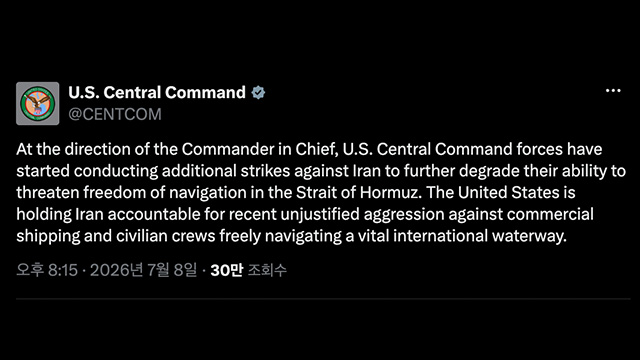Image resolution: width=640 pixels, height=360 pixels.
Task: Click the phrase Commander in Chief
Action: [259, 149]
